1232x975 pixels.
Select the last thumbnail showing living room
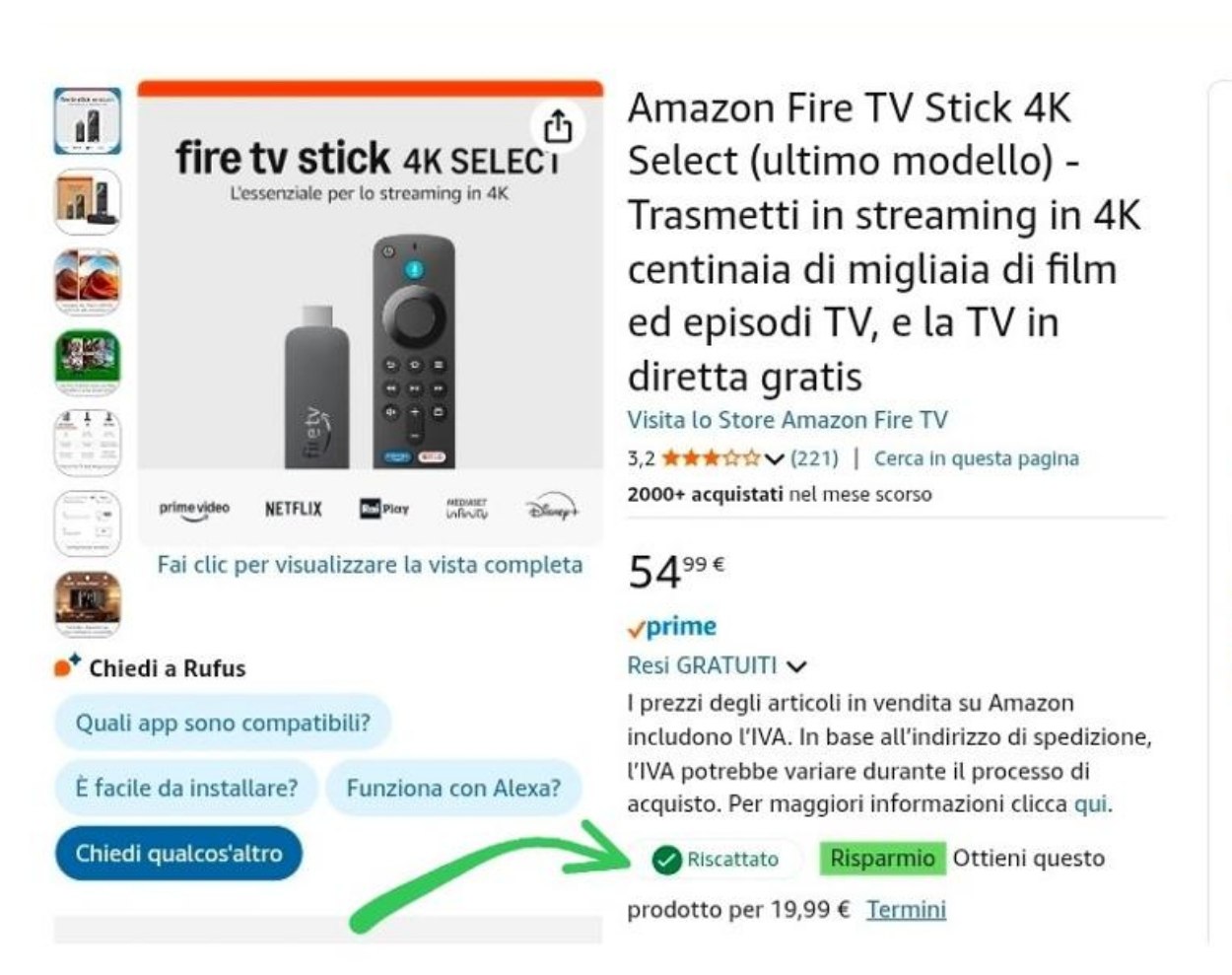point(87,603)
